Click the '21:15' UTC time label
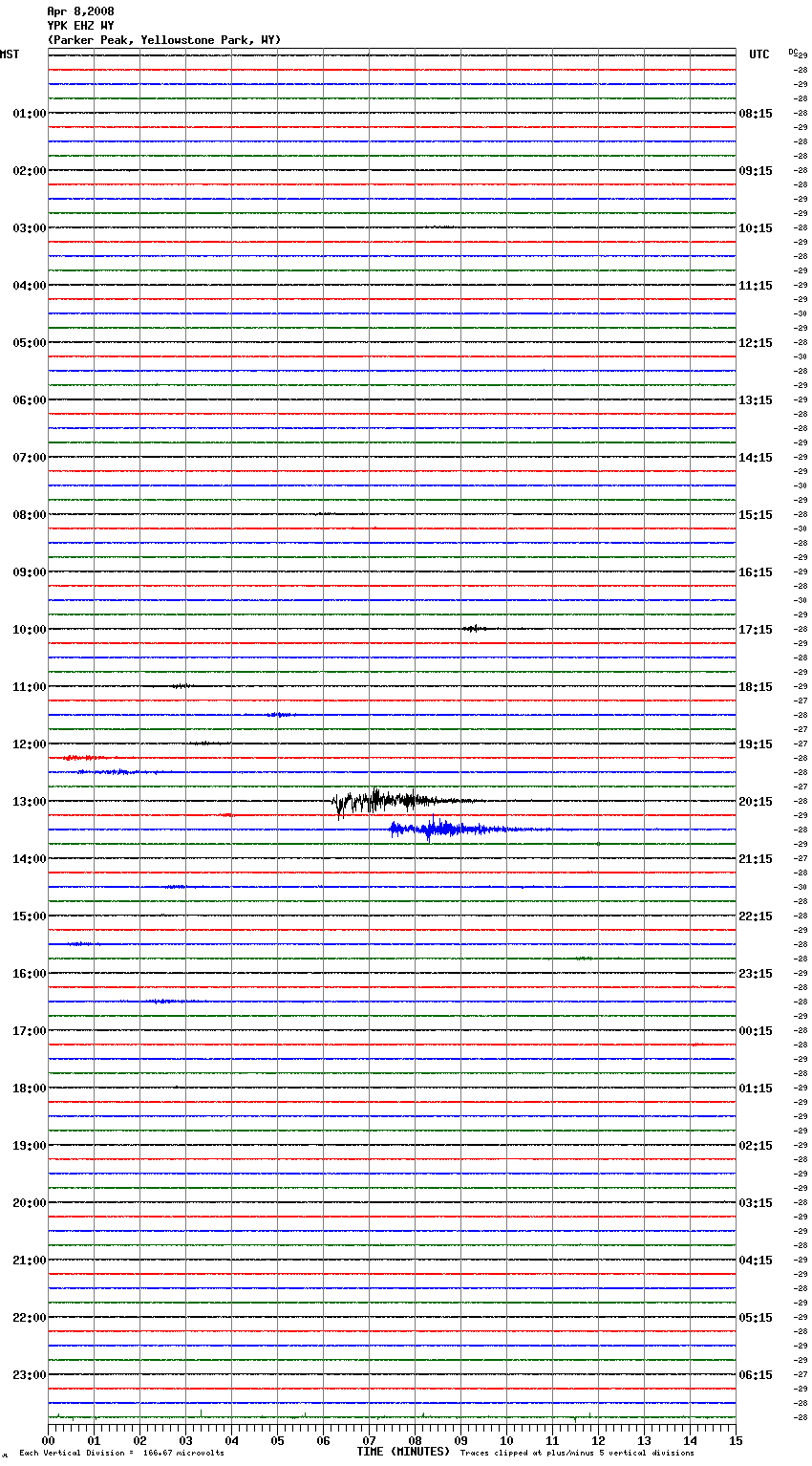 pyautogui.click(x=756, y=859)
